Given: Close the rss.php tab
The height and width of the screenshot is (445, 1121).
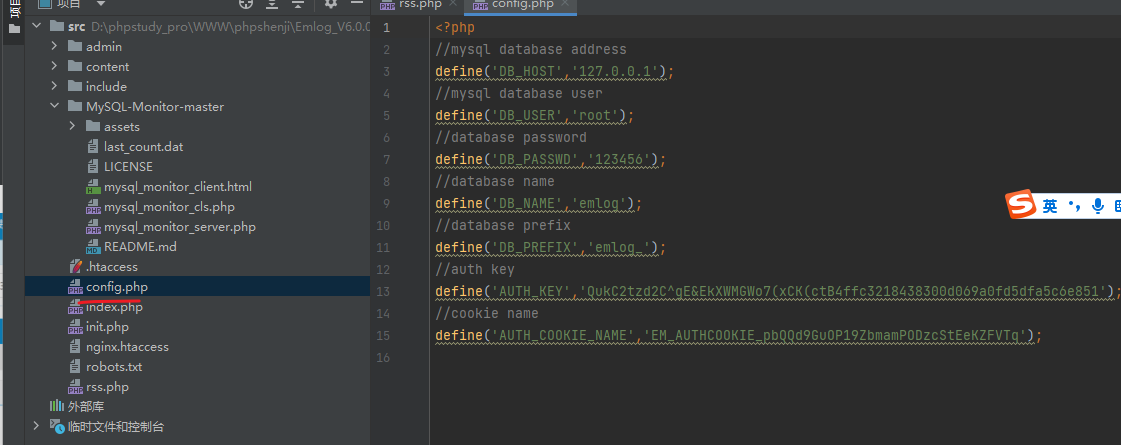Looking at the screenshot, I should pyautogui.click(x=453, y=4).
